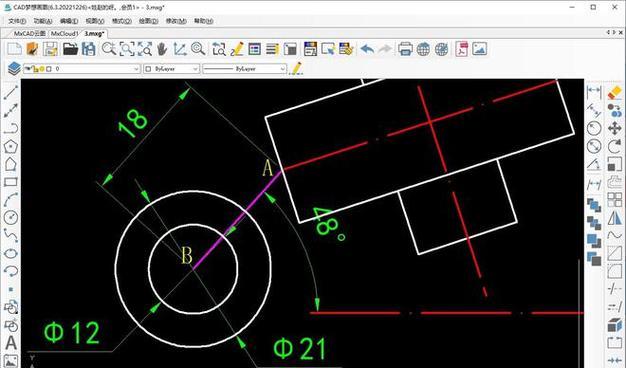Open file using the dark folder icon
626x368 pixels.
click(x=70, y=49)
